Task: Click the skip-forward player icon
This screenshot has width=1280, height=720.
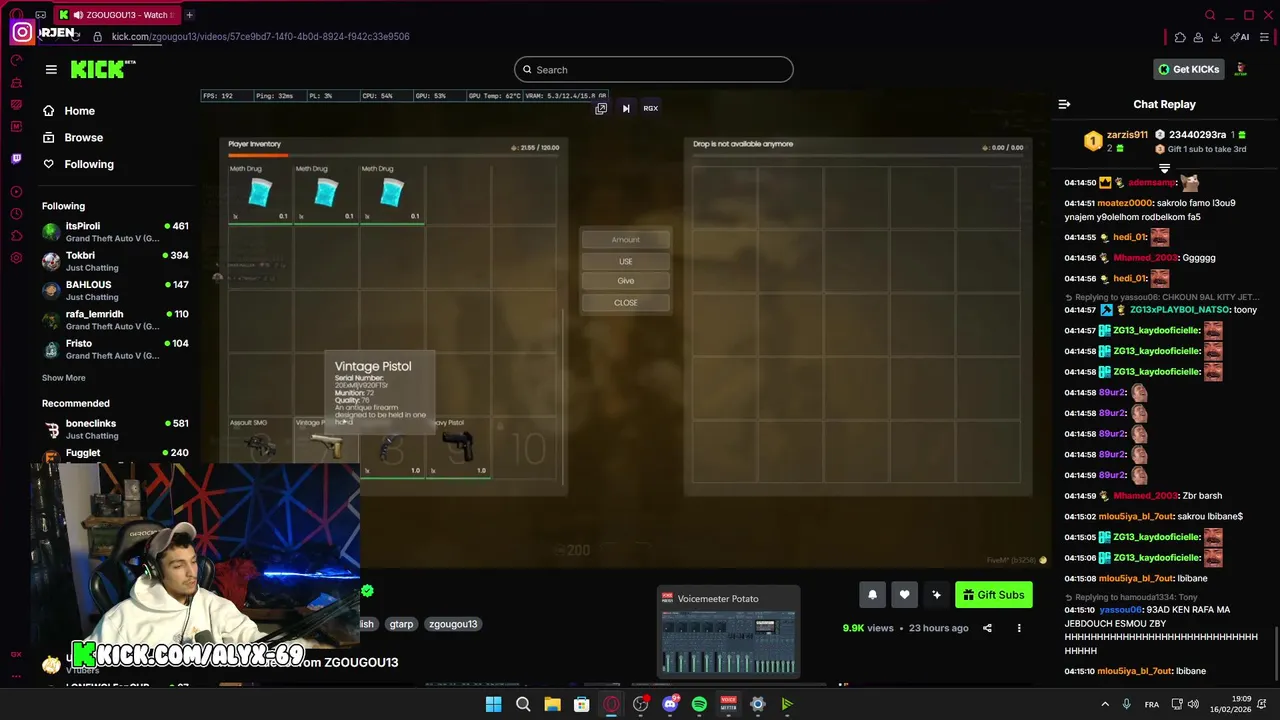Action: point(626,108)
